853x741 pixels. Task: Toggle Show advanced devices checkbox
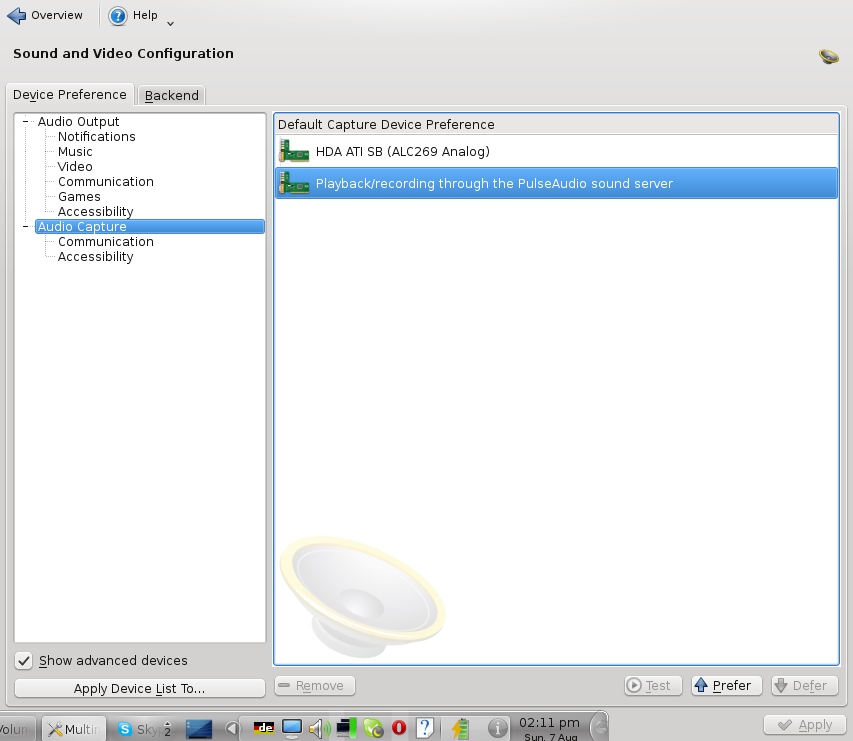point(25,661)
